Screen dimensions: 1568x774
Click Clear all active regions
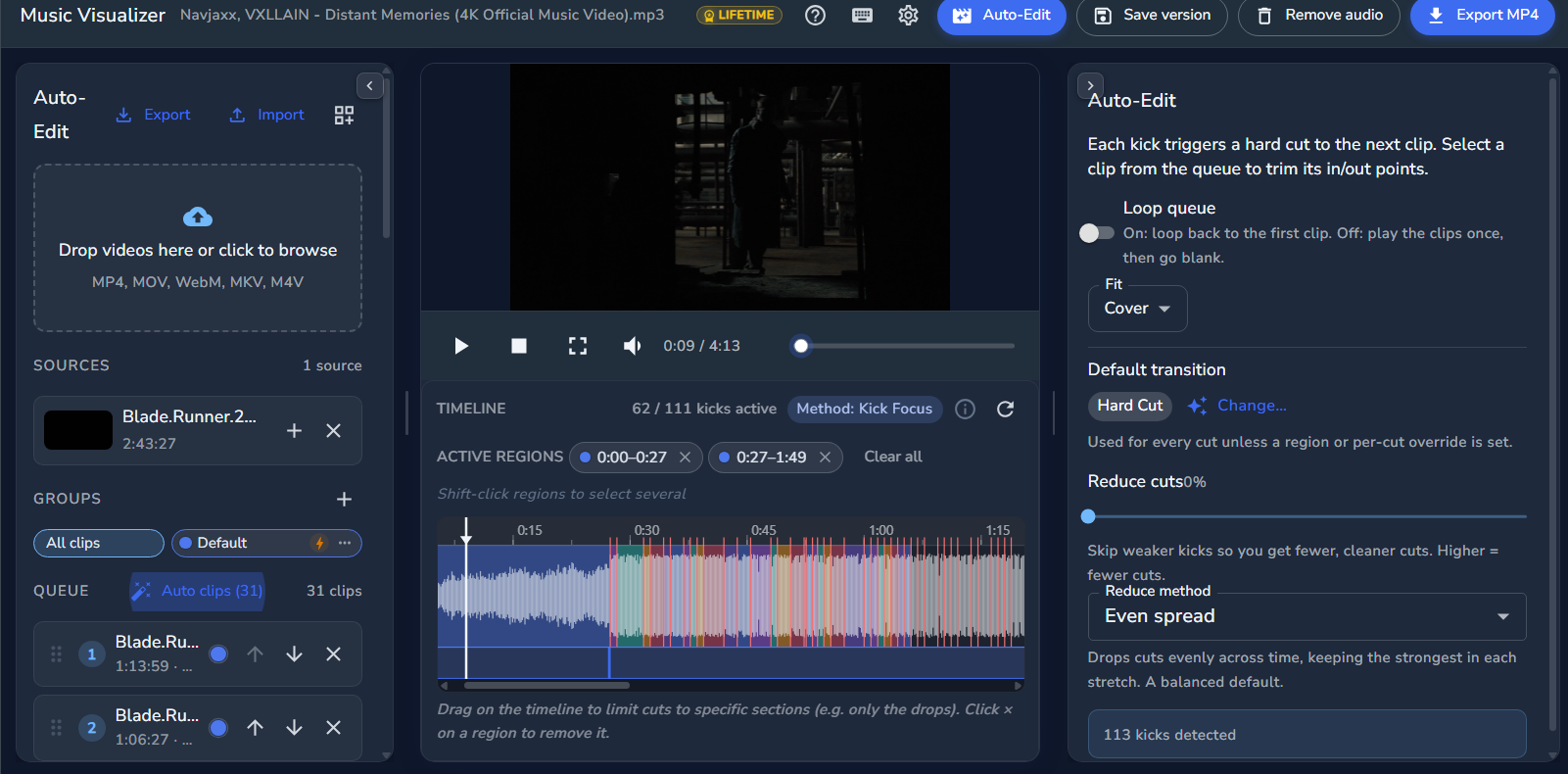pyautogui.click(x=893, y=457)
